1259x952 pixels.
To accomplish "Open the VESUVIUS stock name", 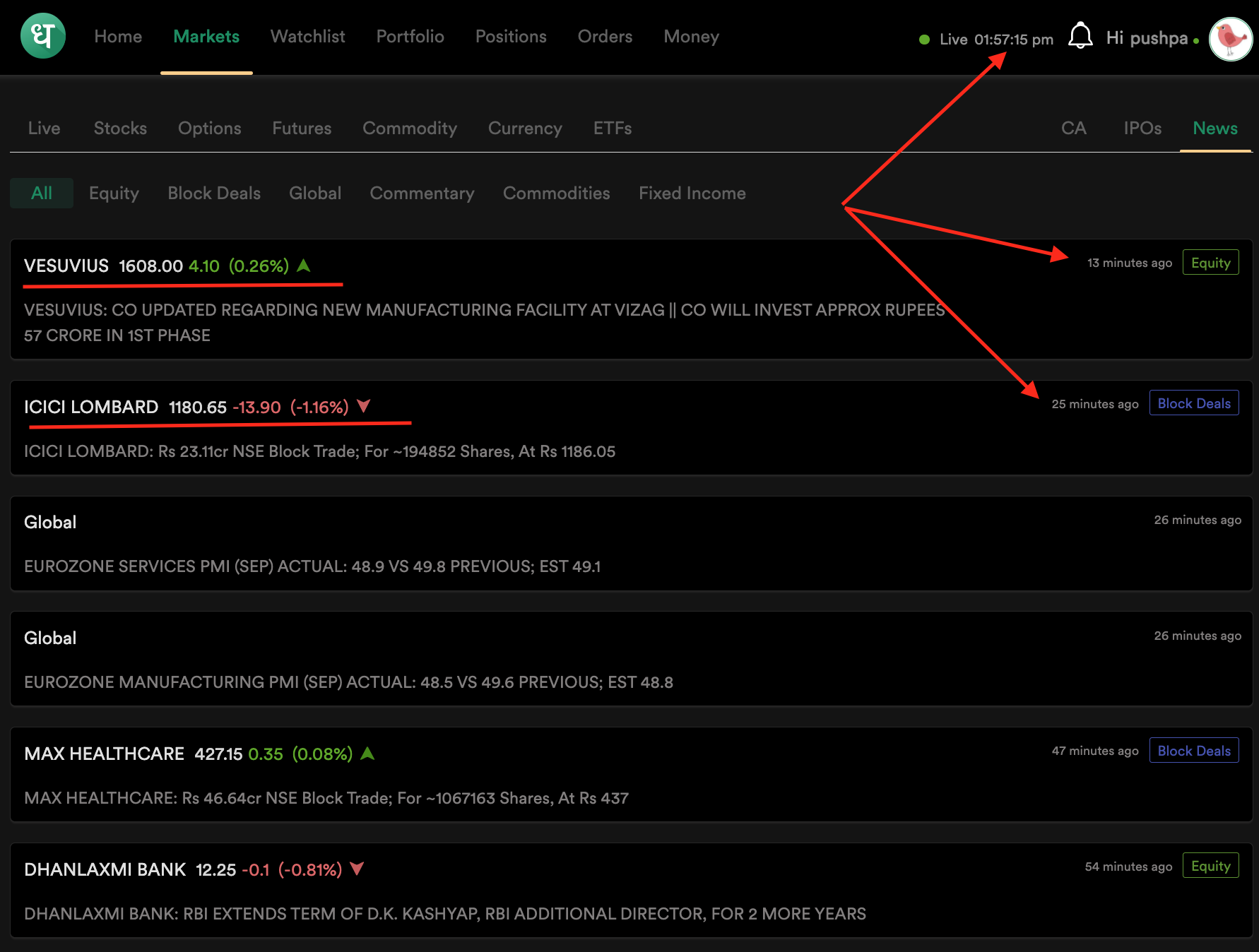I will point(66,266).
